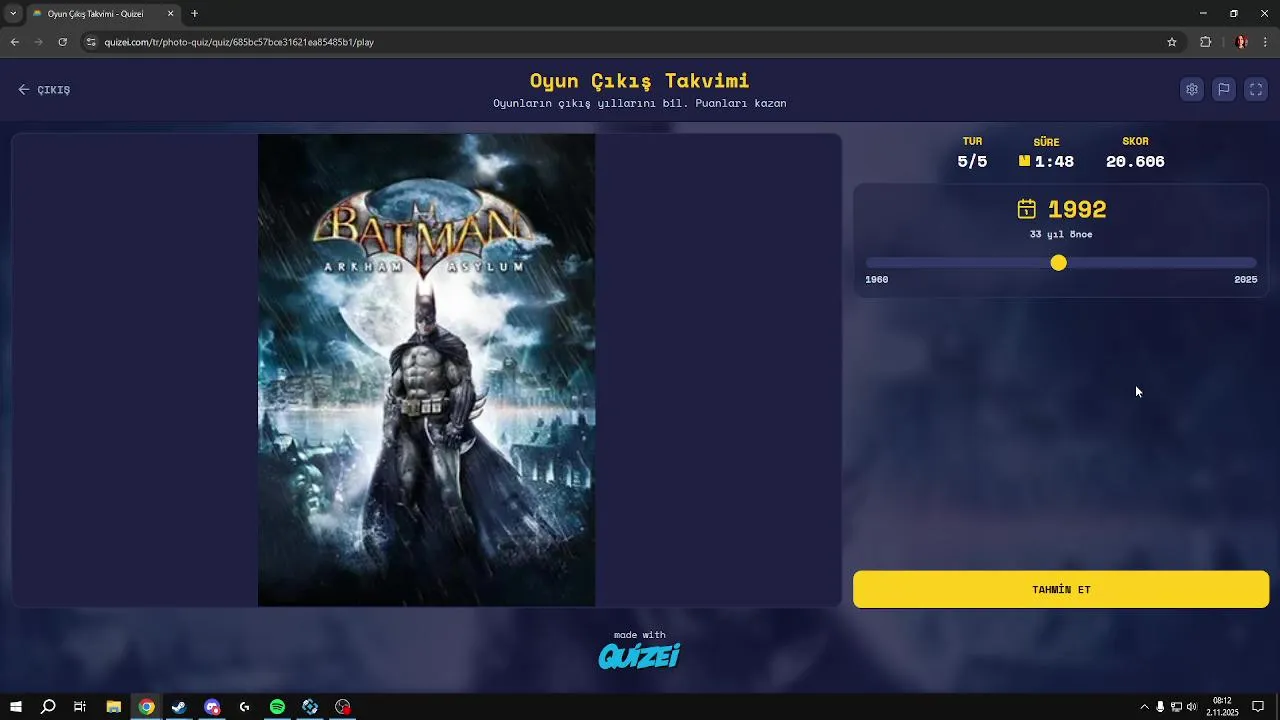Screen dimensions: 1280x720
Task: Open the quiz settings gear icon
Action: [1192, 89]
